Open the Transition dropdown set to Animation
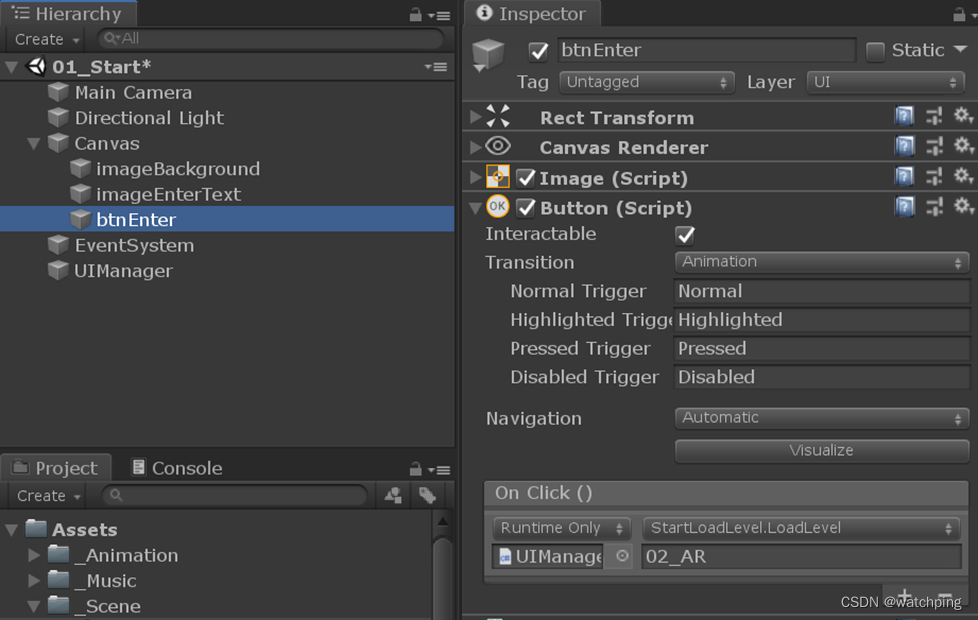Image resolution: width=978 pixels, height=620 pixels. click(822, 262)
